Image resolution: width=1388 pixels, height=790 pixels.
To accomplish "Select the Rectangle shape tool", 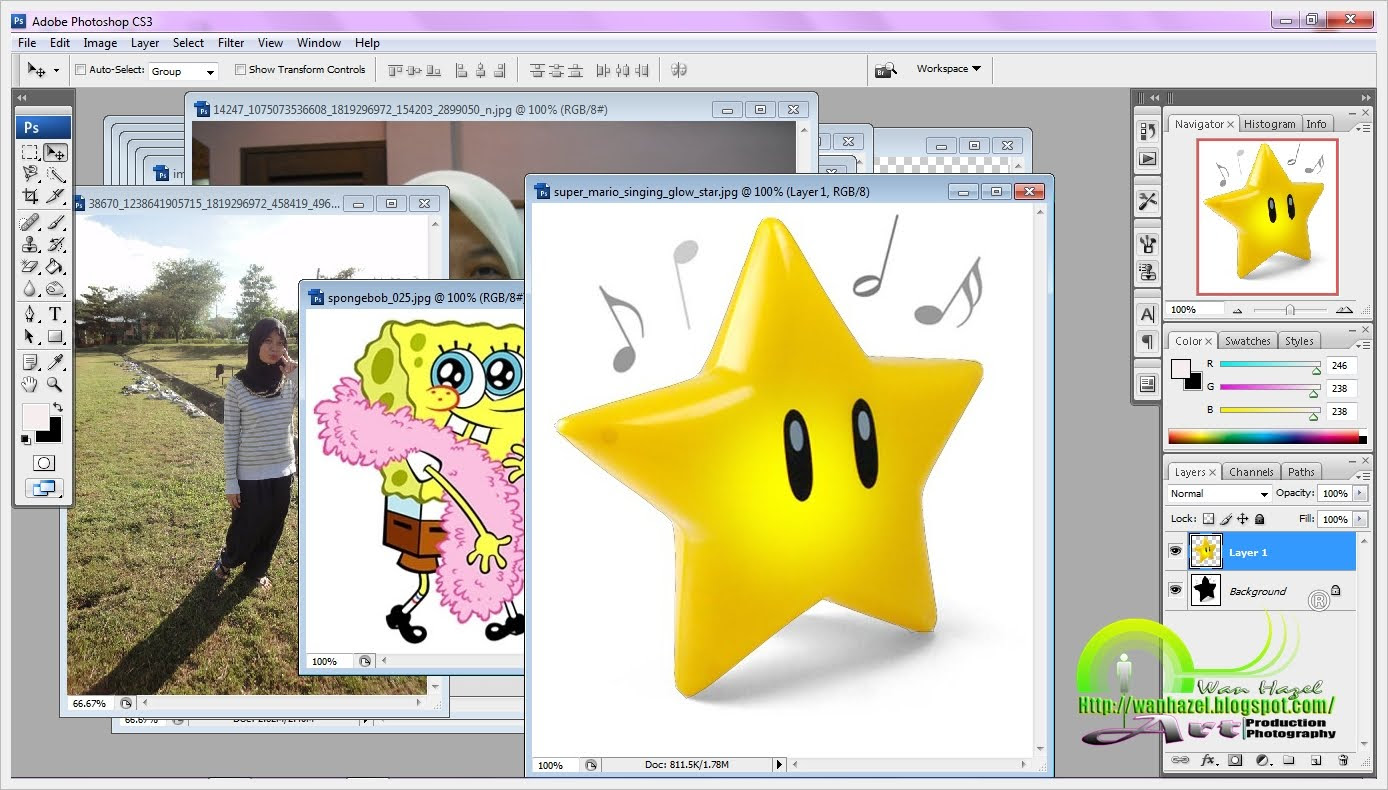I will (56, 336).
